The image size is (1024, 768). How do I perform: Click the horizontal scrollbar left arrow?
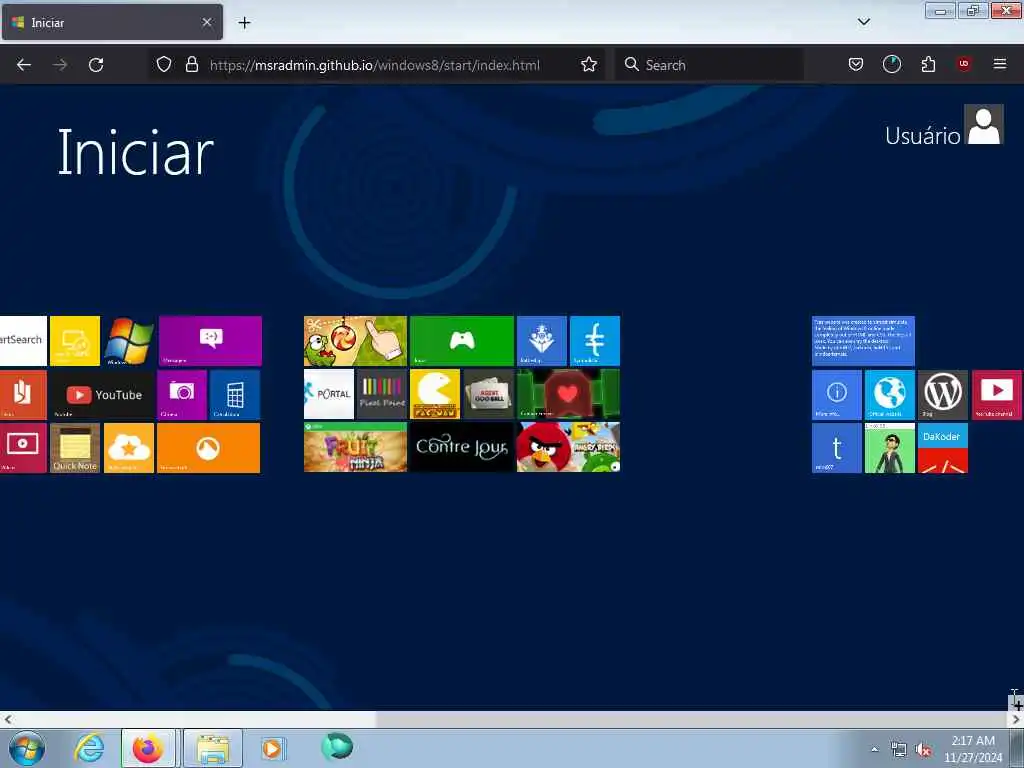click(7, 719)
